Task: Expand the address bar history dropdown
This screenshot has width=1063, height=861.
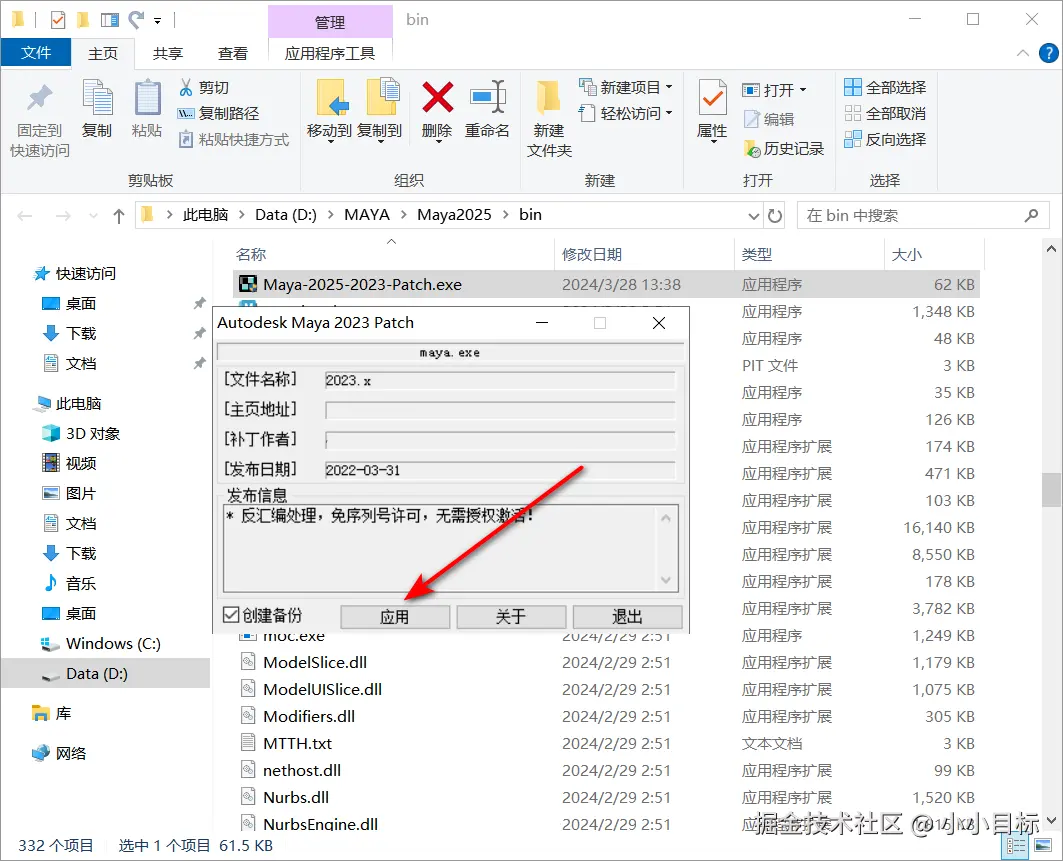Action: (x=753, y=216)
